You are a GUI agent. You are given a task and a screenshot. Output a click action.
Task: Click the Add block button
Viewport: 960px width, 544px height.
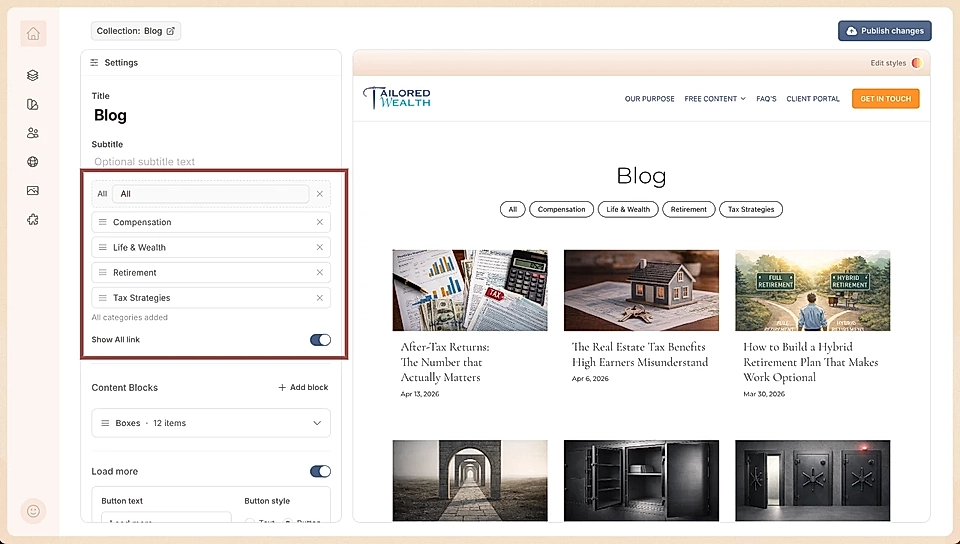[x=303, y=387]
